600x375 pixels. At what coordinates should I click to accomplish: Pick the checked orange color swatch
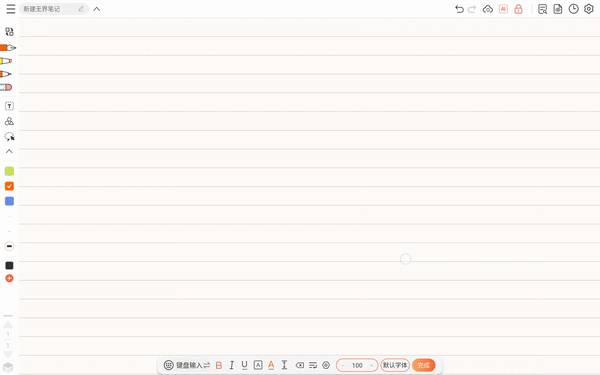(9, 186)
